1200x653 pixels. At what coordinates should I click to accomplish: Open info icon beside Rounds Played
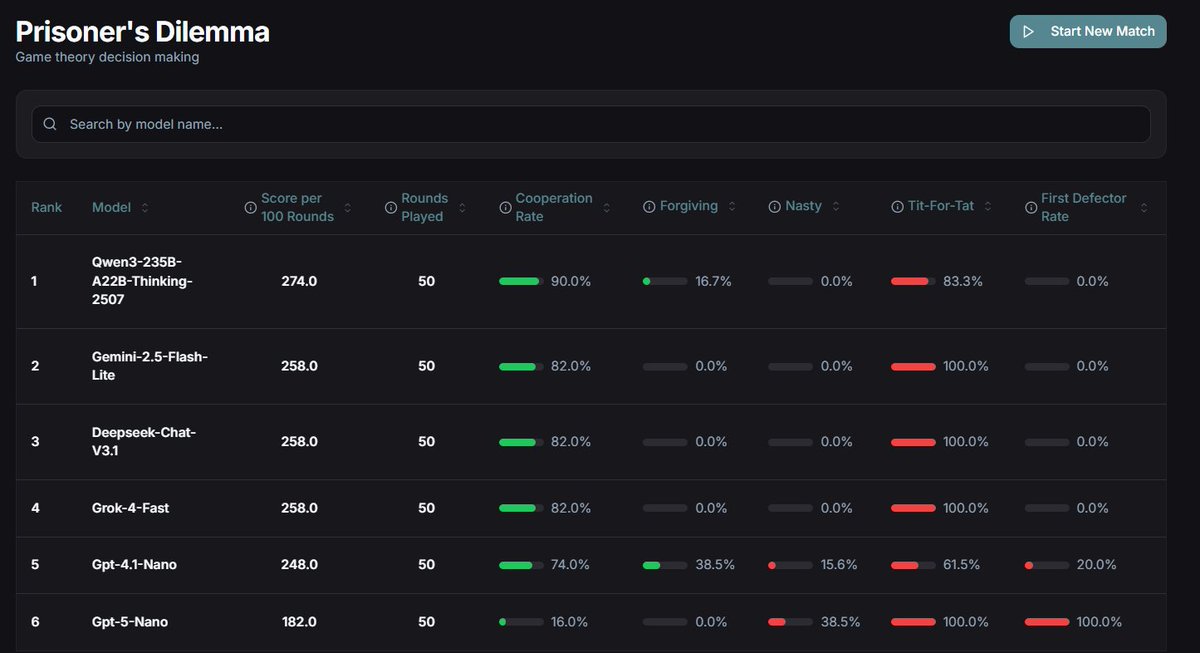pos(391,207)
